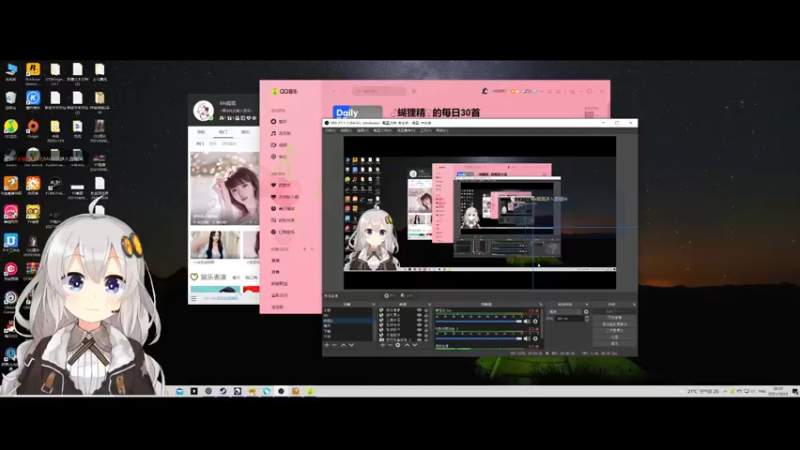
Task: Pop out the OBS Scenes dock panel
Action: coord(373,305)
